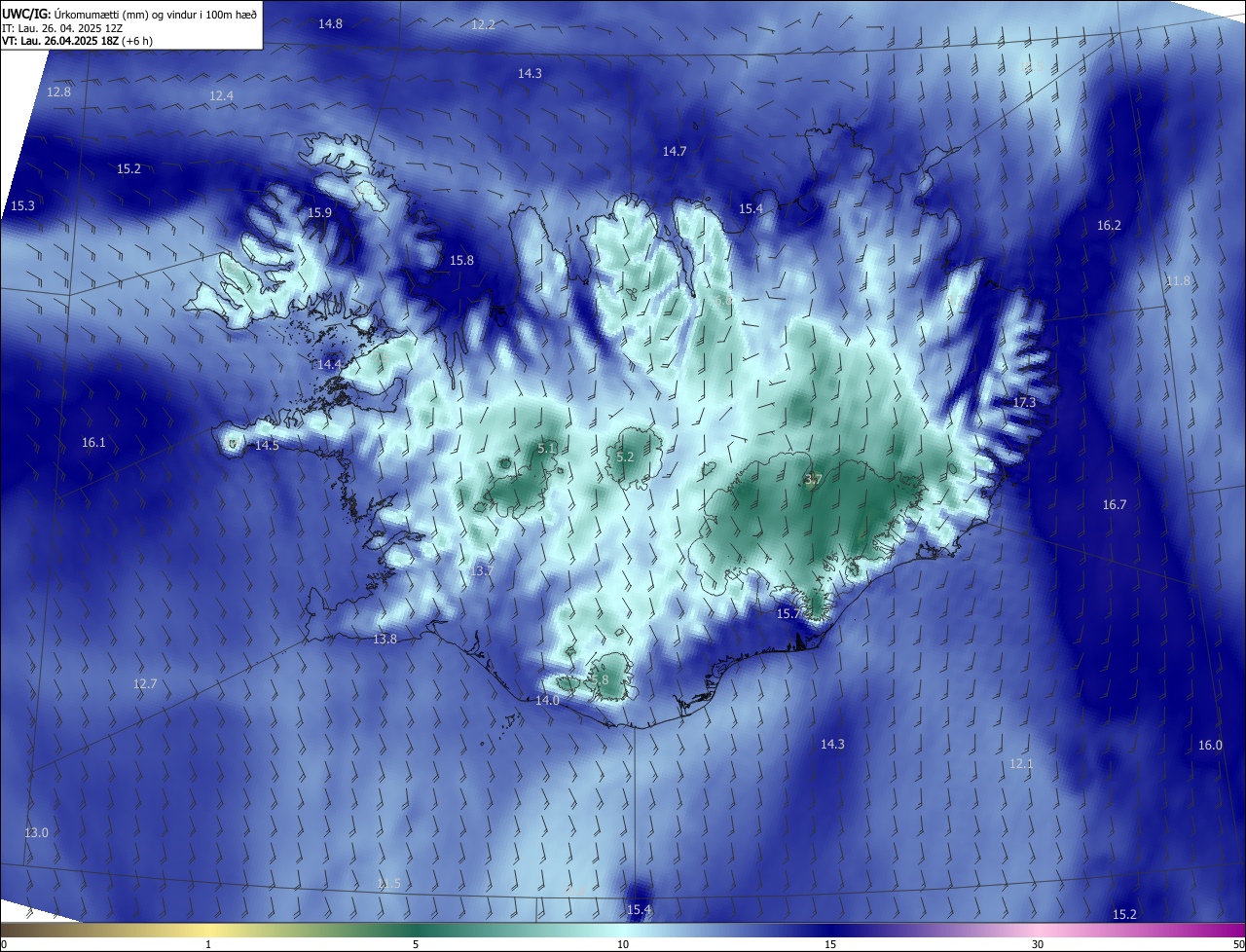Select the 12.8 value label

pyautogui.click(x=58, y=92)
